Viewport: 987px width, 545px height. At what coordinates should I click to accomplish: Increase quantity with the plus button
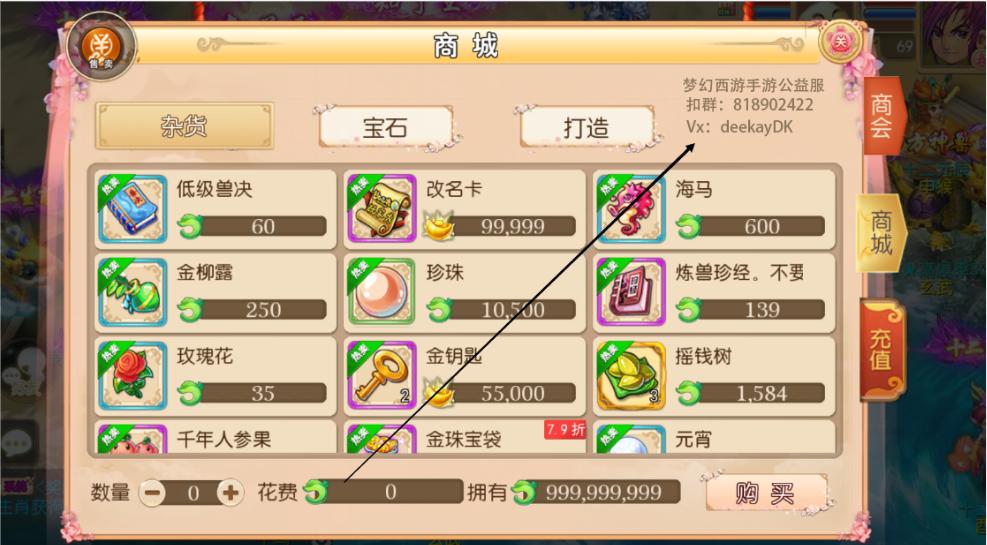(x=230, y=493)
